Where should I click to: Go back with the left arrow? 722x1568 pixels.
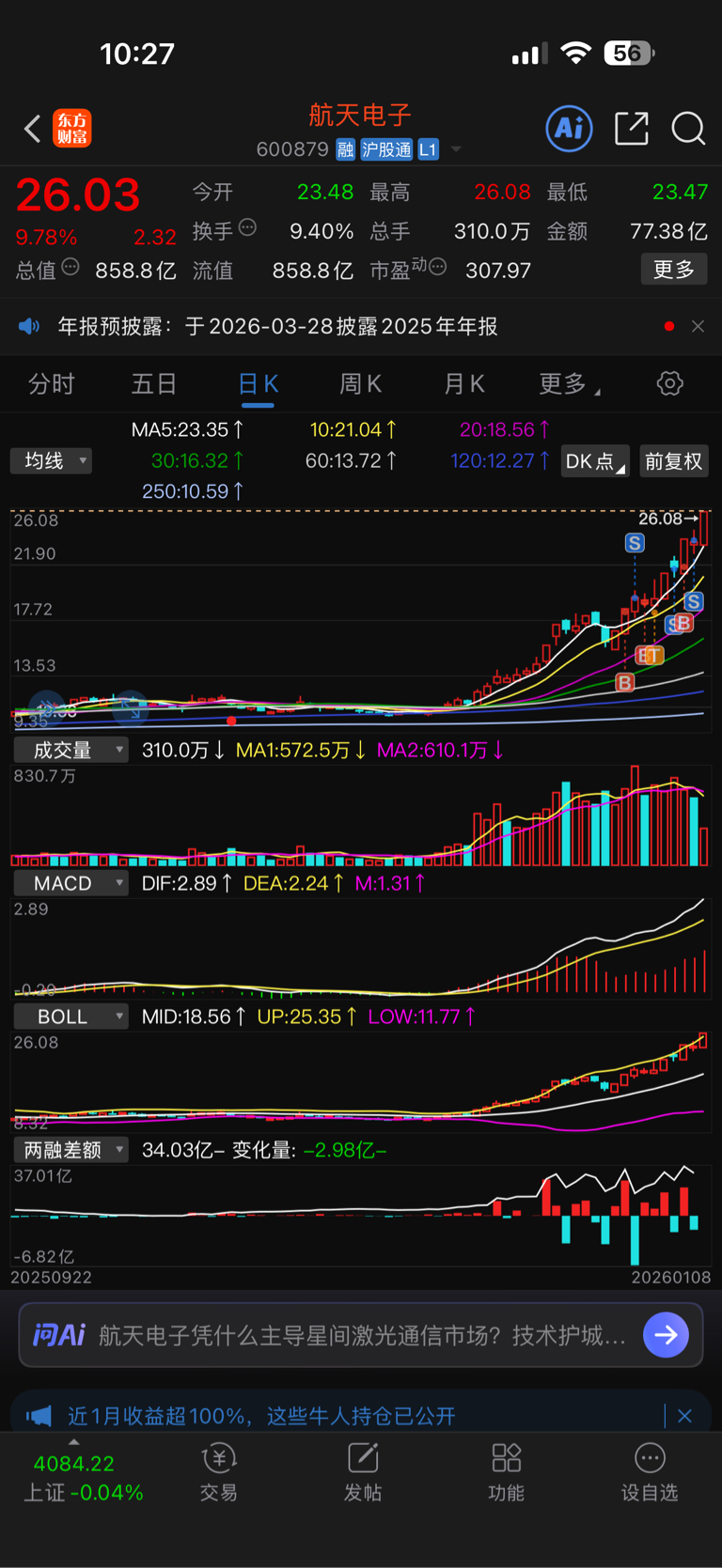pyautogui.click(x=32, y=129)
